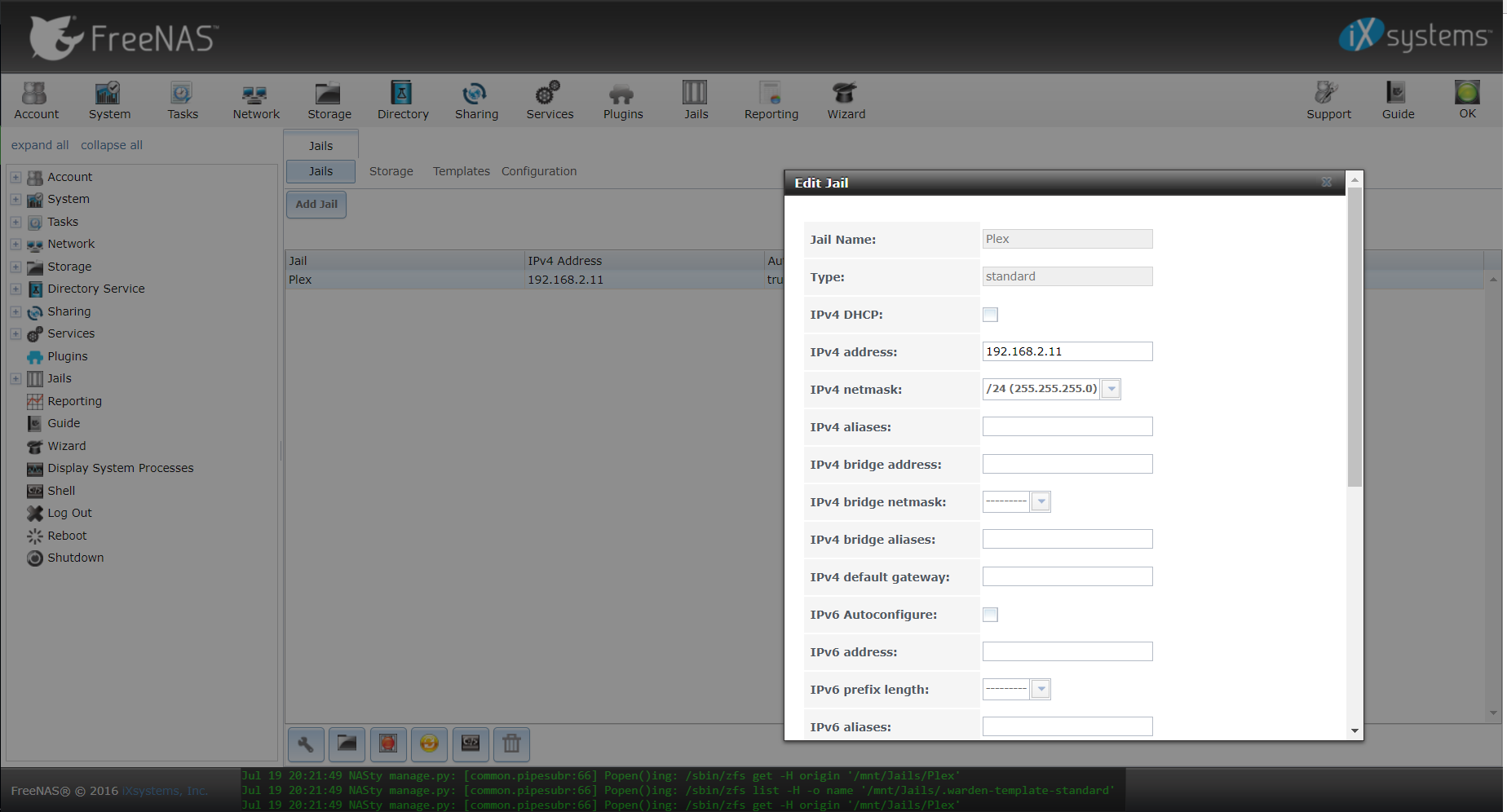The width and height of the screenshot is (1507, 812).
Task: Open System in top toolbar
Action: tap(109, 100)
